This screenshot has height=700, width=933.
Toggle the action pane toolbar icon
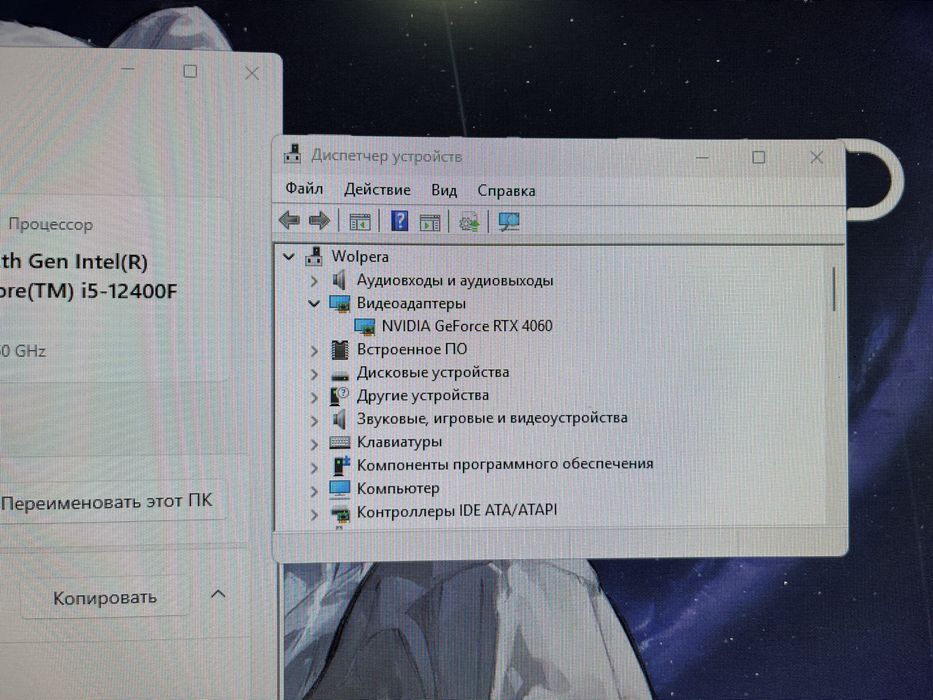[430, 222]
